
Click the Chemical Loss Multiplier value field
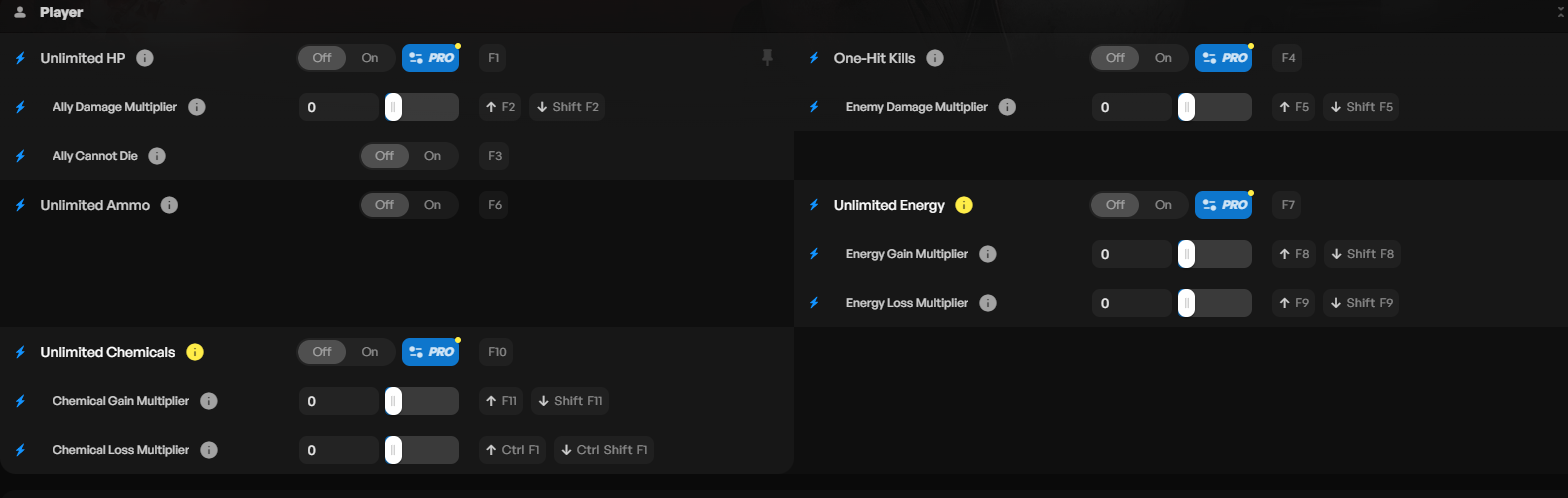(339, 450)
